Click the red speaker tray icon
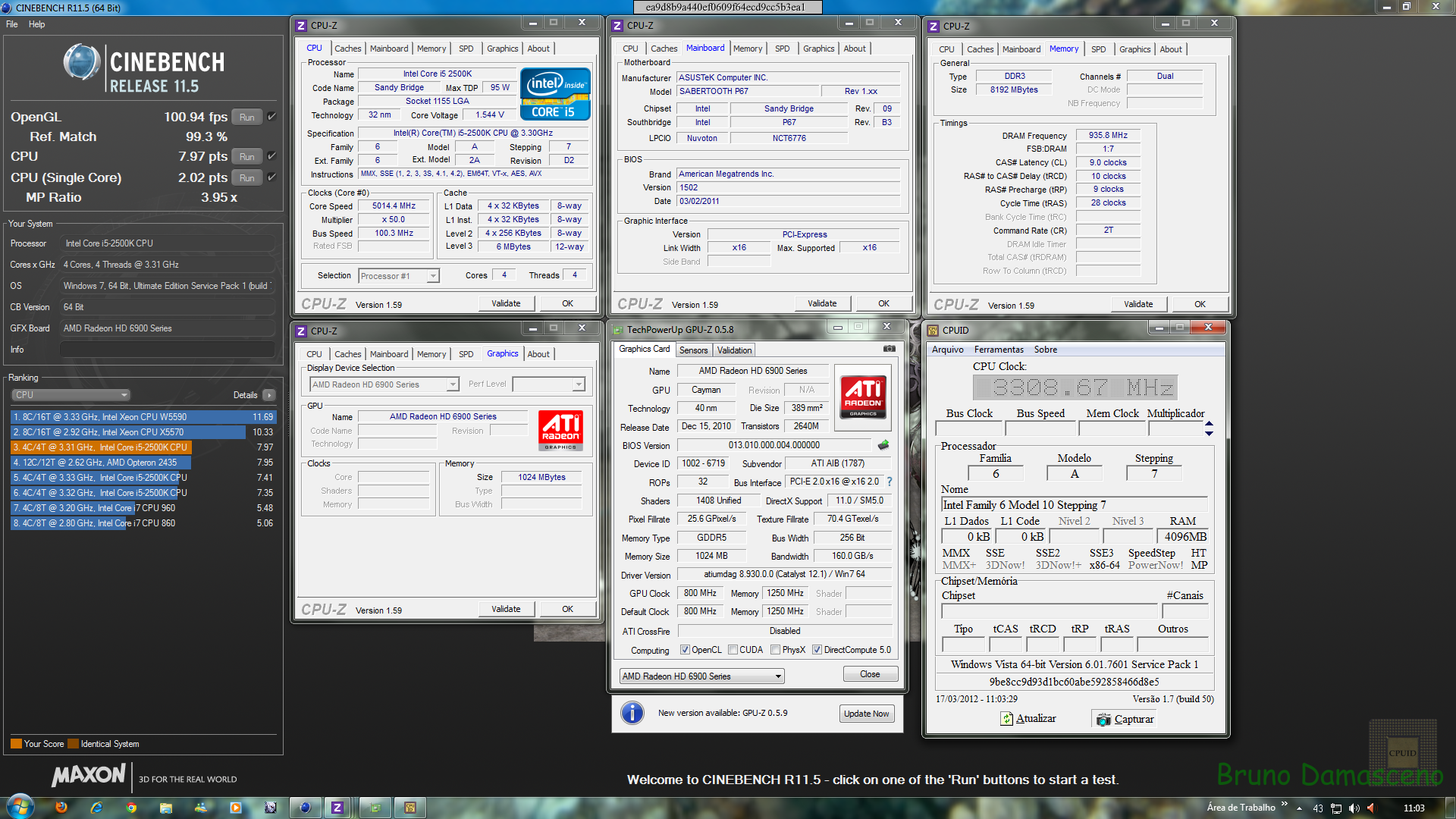1456x819 pixels. point(1371,808)
